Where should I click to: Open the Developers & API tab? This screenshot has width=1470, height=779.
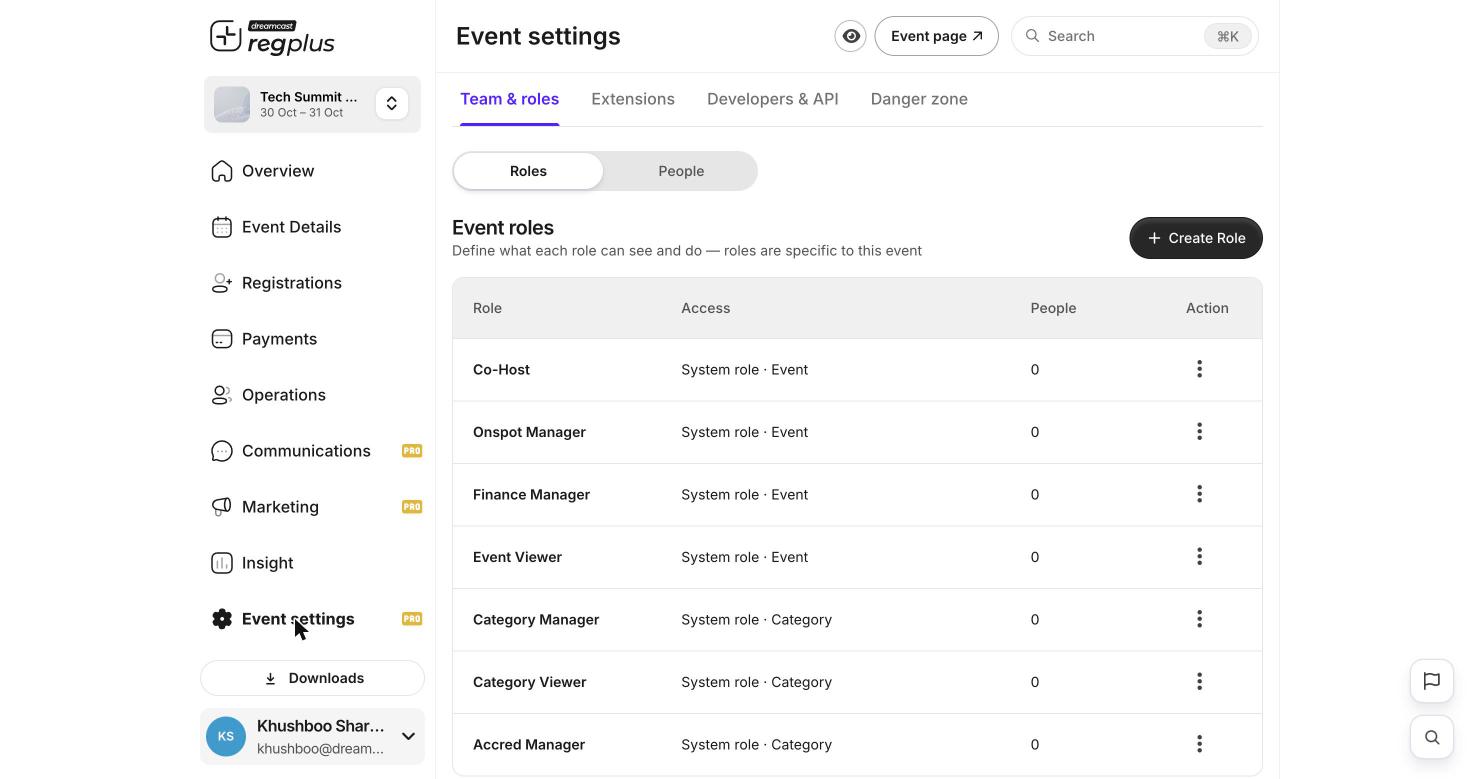[773, 99]
